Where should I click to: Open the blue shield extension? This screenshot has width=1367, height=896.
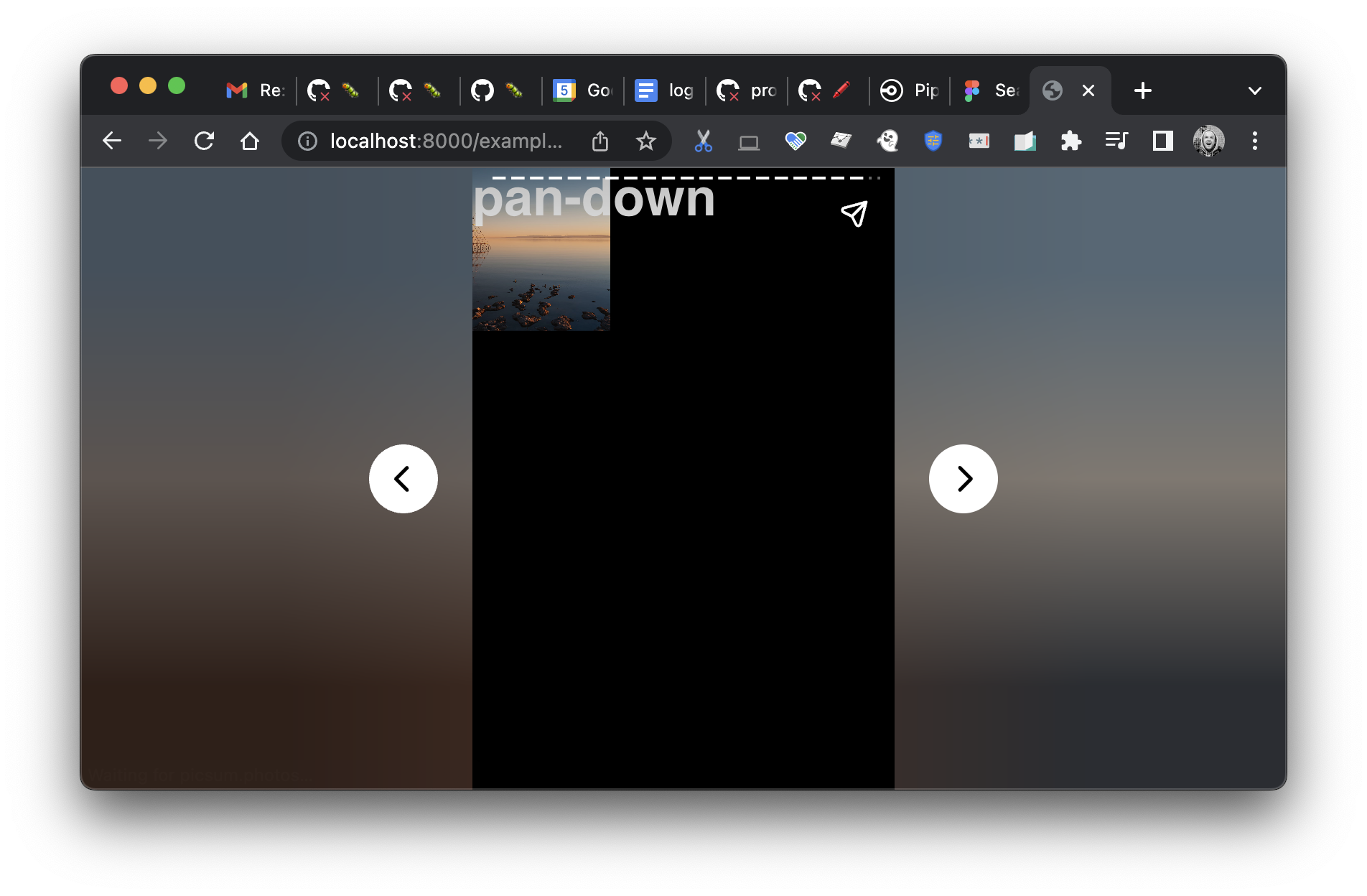click(933, 141)
